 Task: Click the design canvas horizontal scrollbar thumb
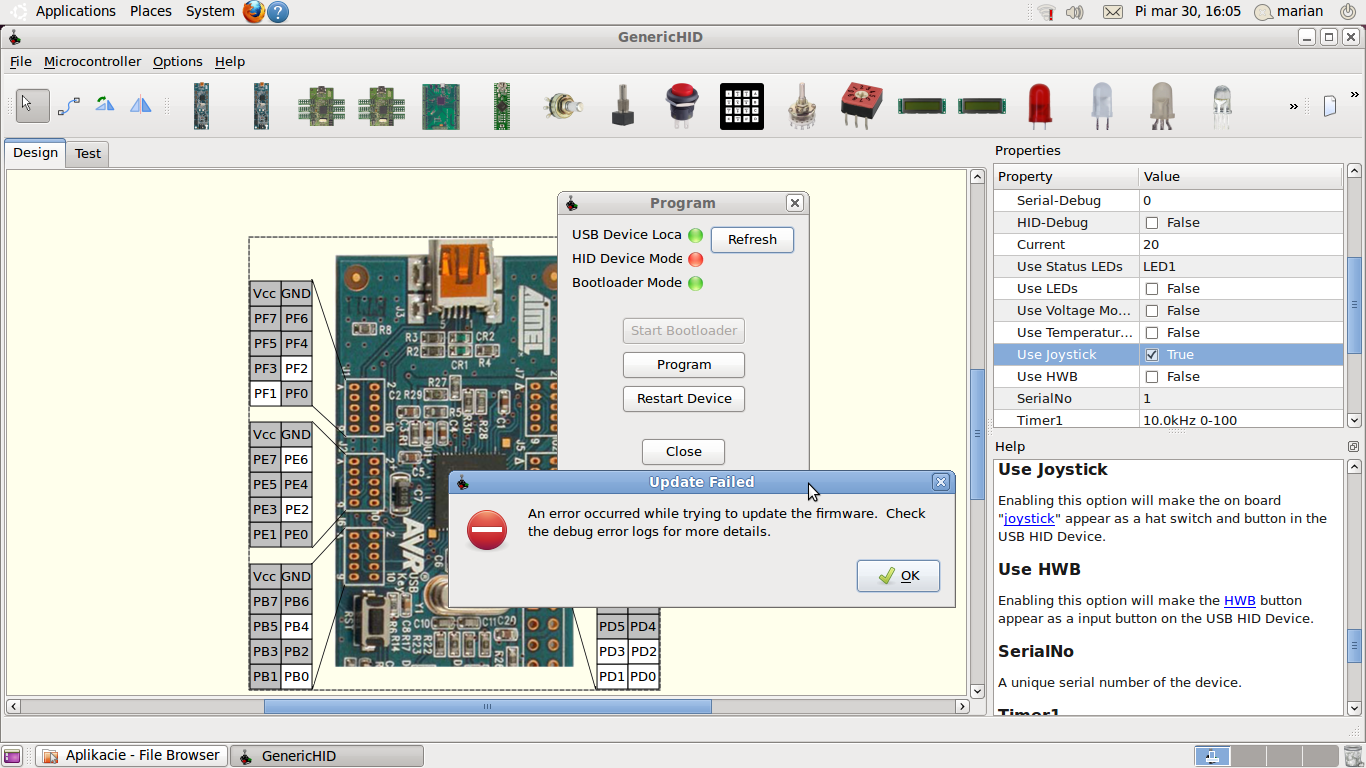point(487,706)
